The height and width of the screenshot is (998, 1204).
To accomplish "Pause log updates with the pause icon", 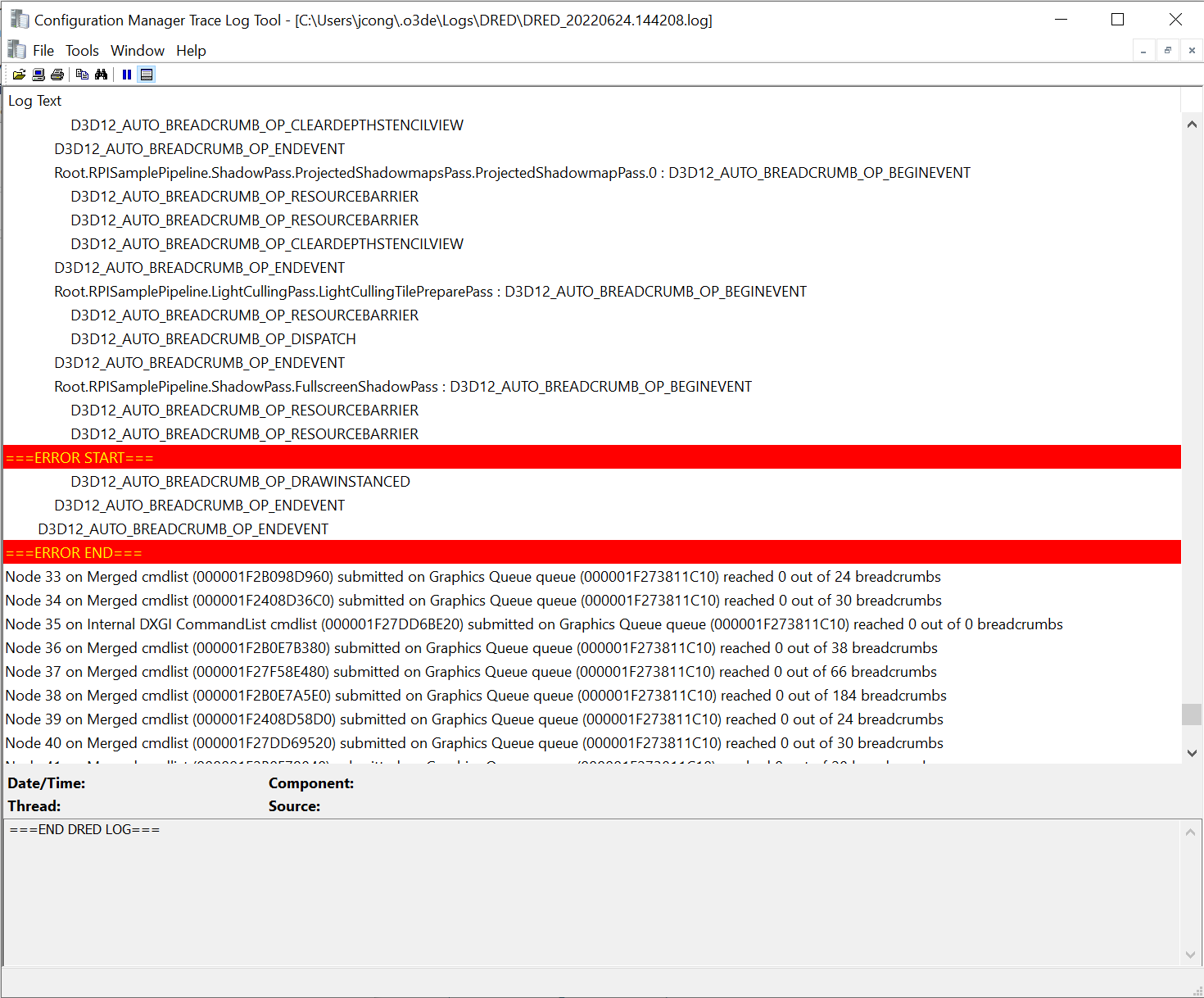I will pos(127,75).
